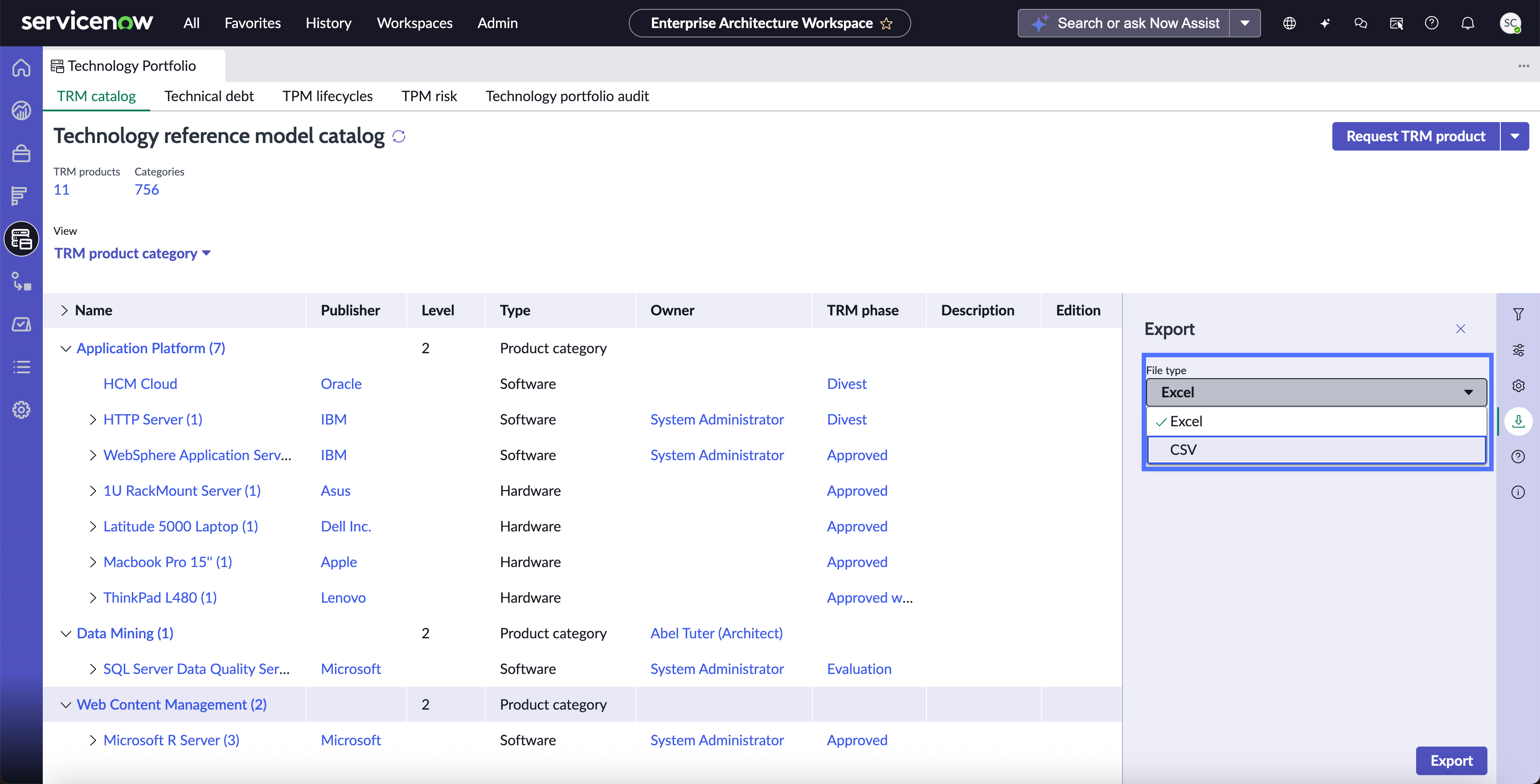Open the info icon in right toolbar

point(1519,492)
